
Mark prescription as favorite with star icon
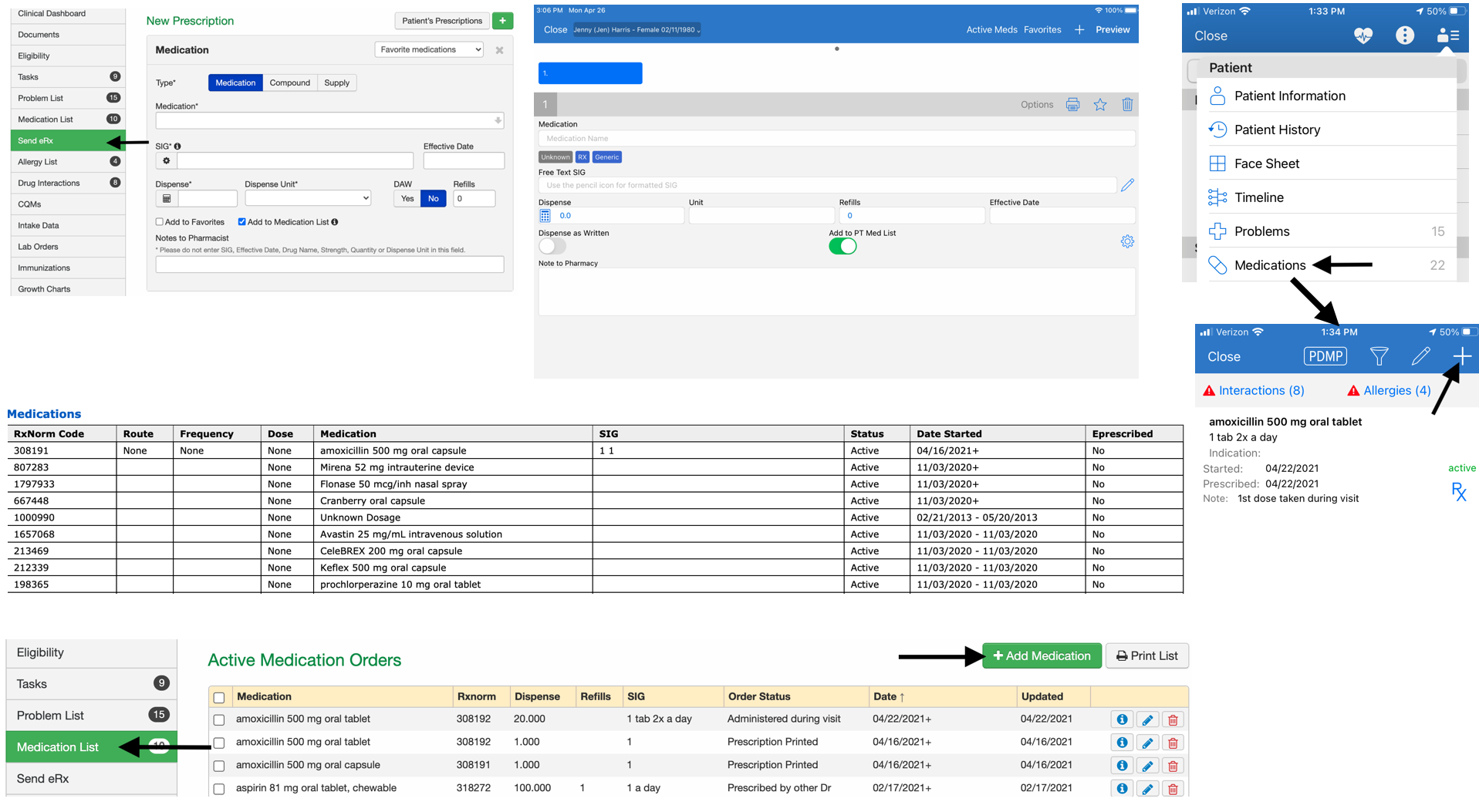pyautogui.click(x=1100, y=105)
